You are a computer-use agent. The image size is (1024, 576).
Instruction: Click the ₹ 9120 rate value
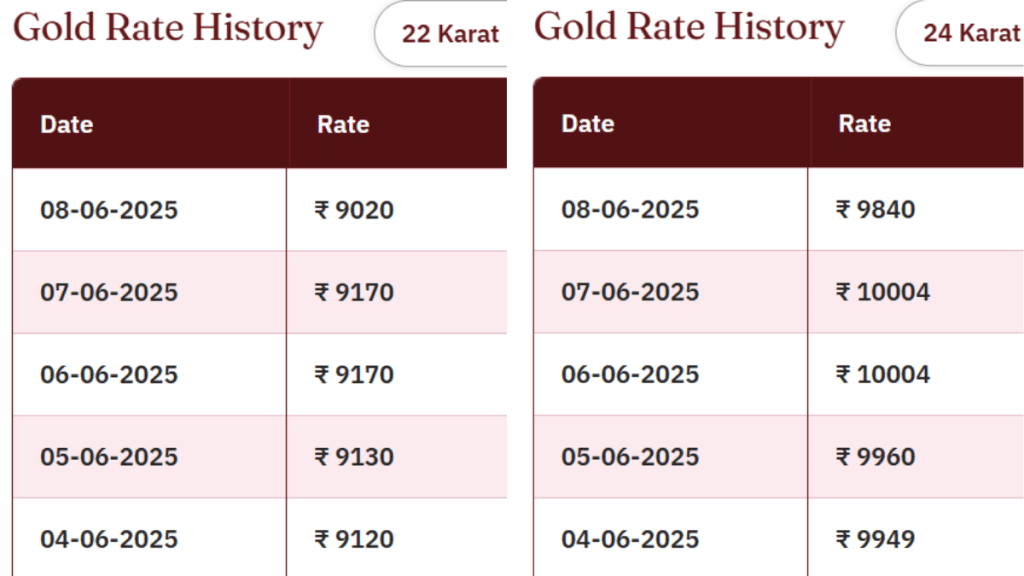pos(354,539)
